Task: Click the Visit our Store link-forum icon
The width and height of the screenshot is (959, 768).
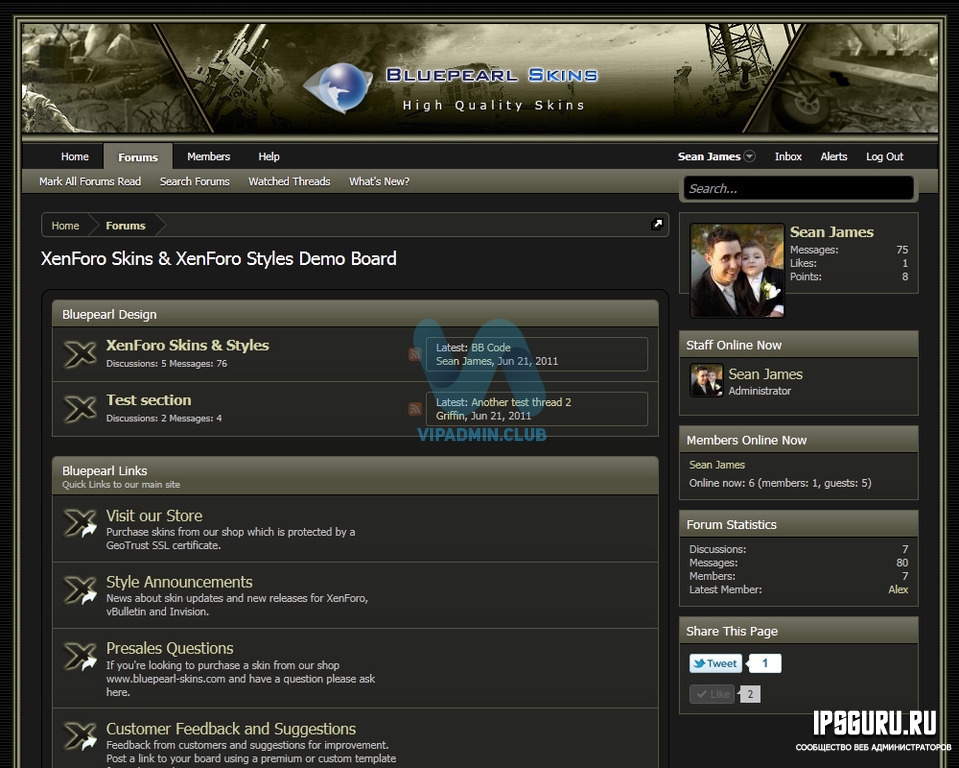Action: pos(80,523)
